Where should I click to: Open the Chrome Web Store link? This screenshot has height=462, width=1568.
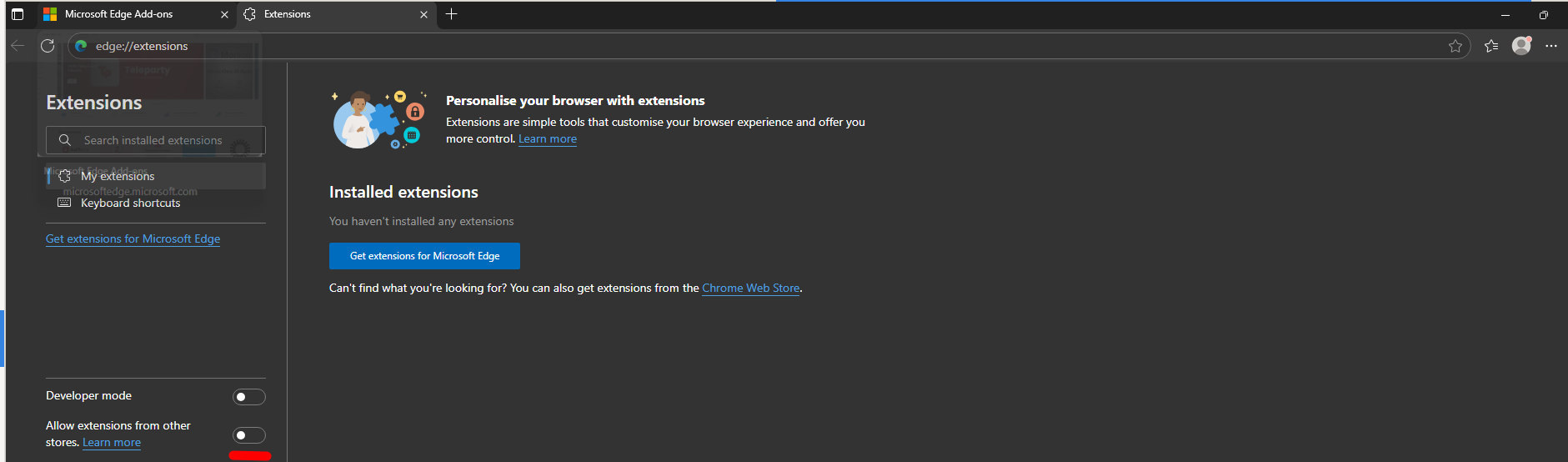click(750, 289)
